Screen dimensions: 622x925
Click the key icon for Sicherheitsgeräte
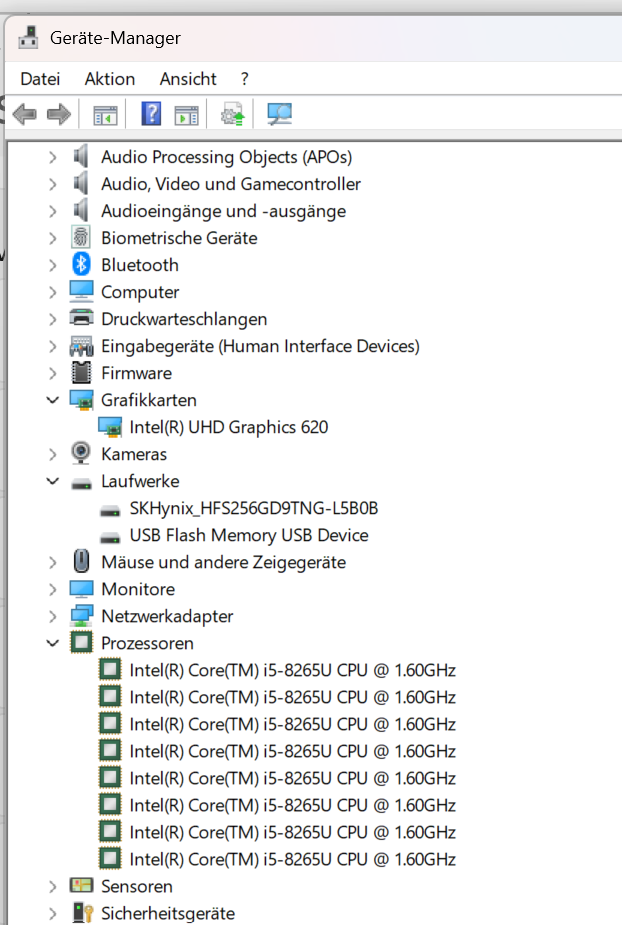[x=83, y=913]
